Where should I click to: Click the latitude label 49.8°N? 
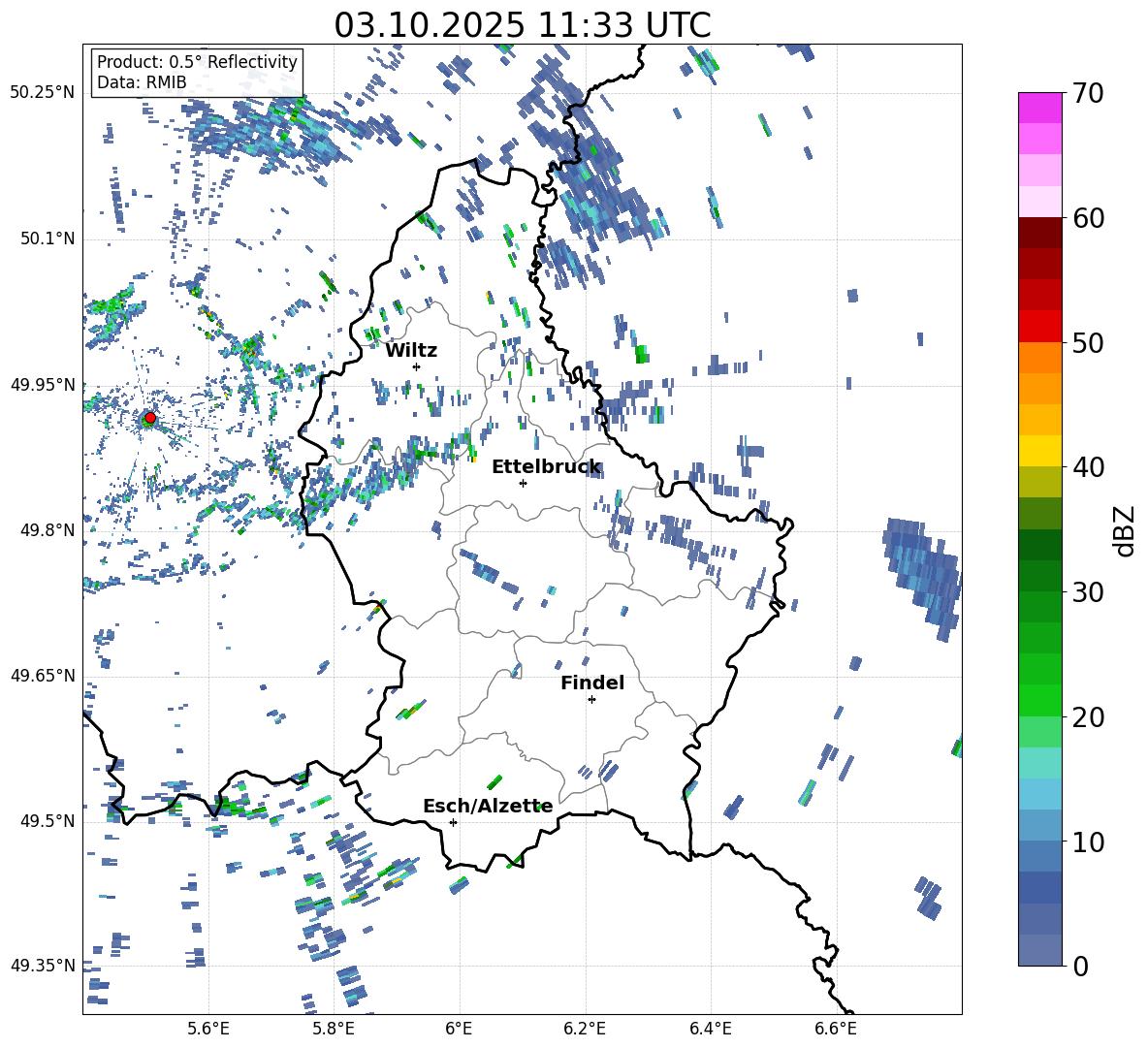pos(48,530)
